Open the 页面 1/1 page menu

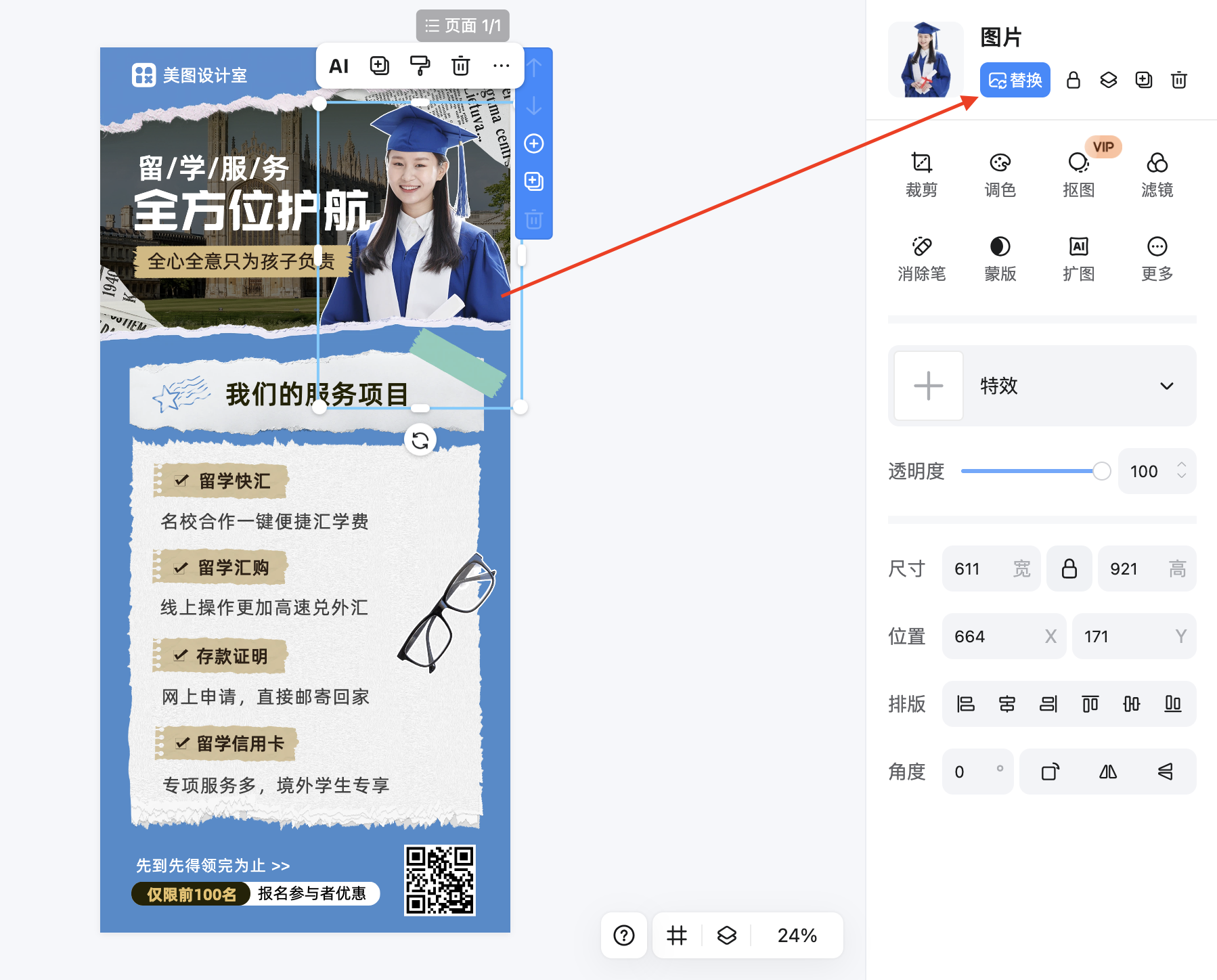(x=462, y=26)
